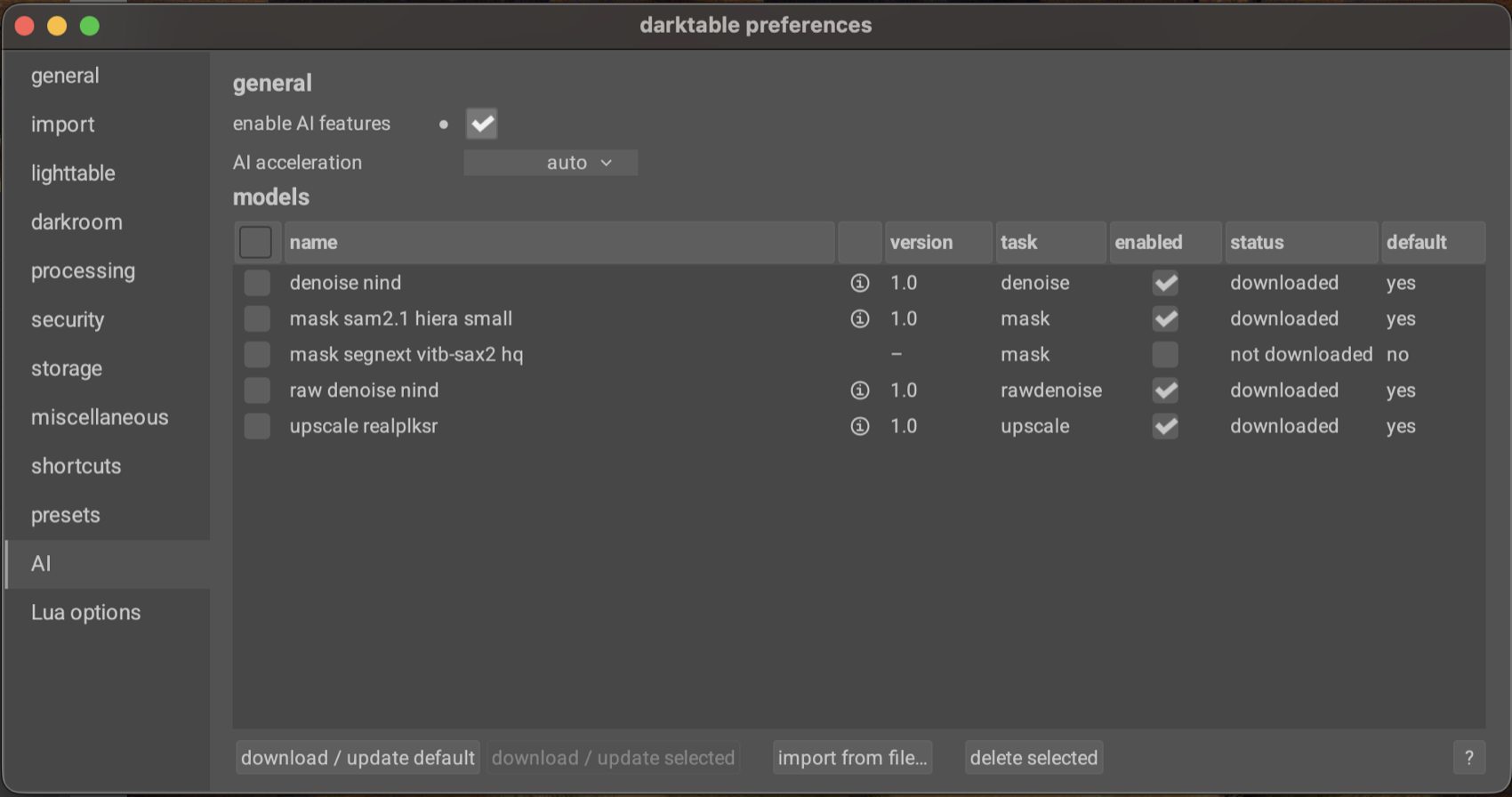Click the 'rawdenoise' task cell
This screenshot has width=1512, height=797.
point(1050,390)
